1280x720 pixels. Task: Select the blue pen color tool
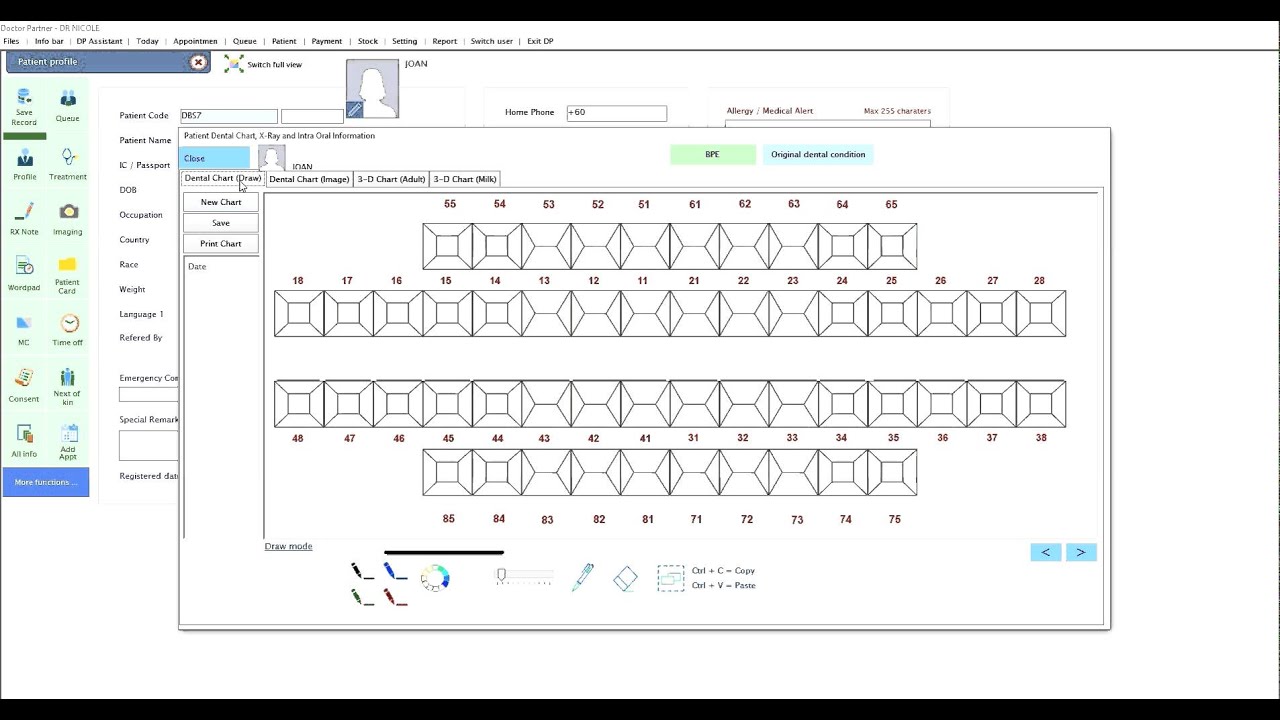point(395,571)
